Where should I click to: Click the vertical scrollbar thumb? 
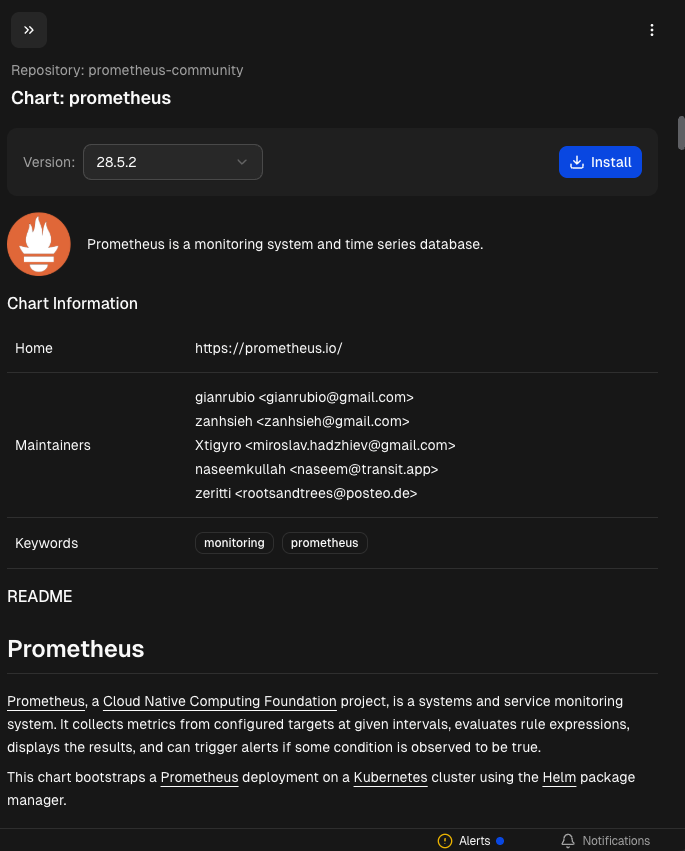click(681, 133)
